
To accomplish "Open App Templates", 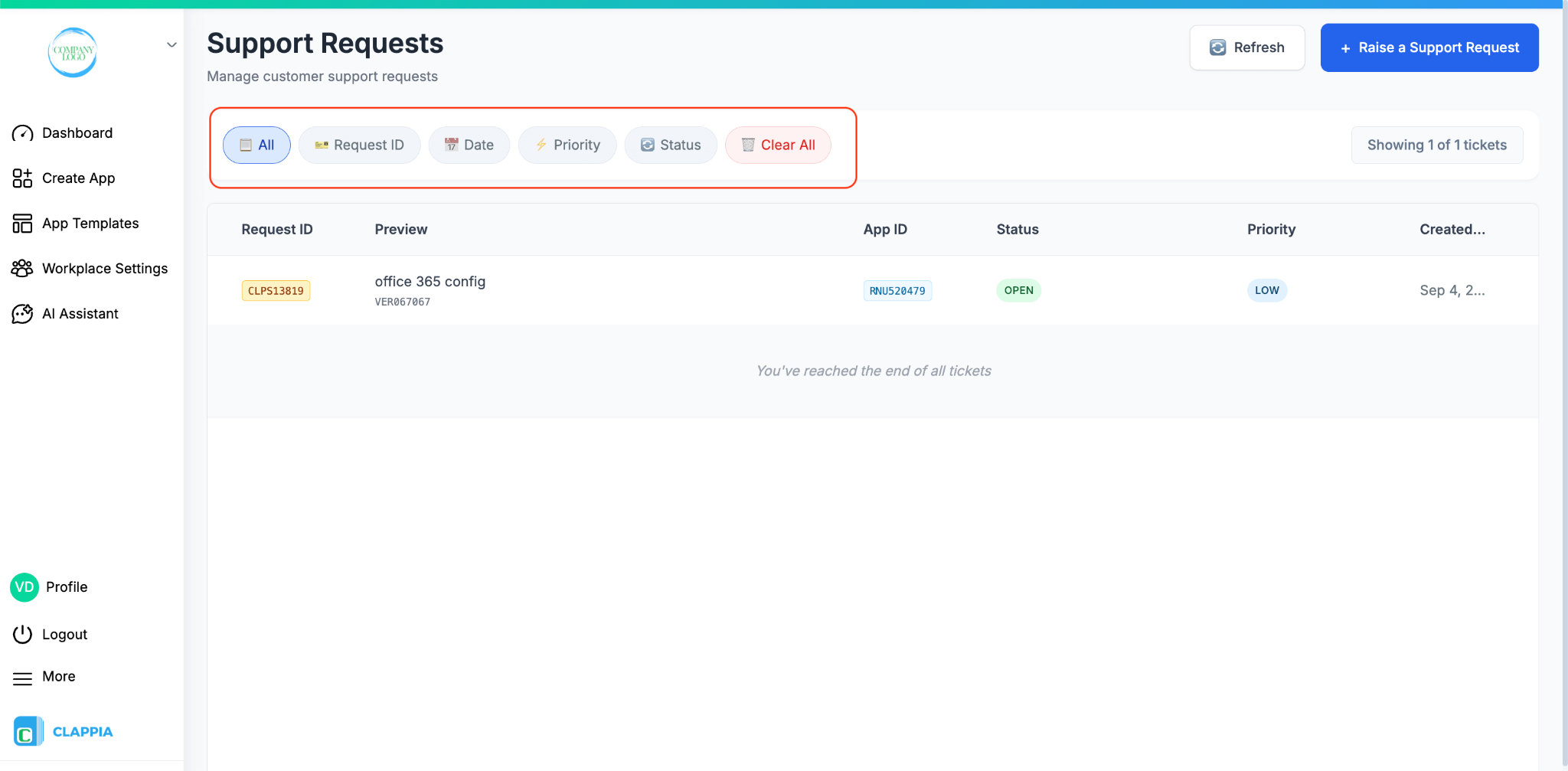I will [x=92, y=224].
